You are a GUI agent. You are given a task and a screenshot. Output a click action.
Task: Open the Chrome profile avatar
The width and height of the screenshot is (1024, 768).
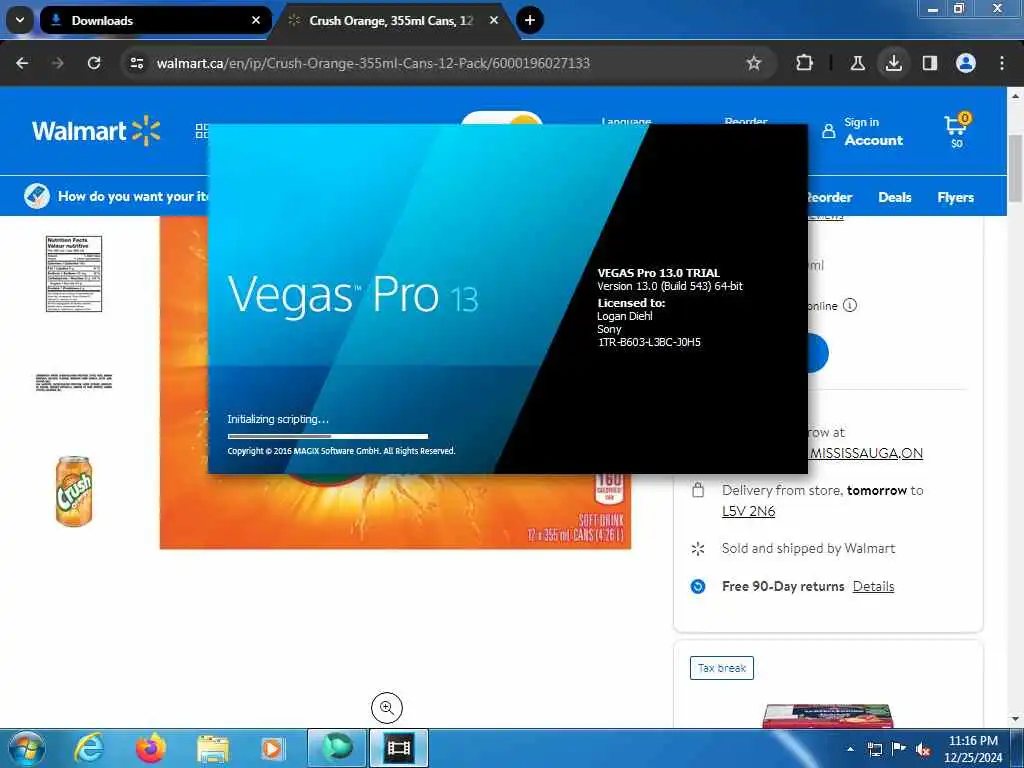(x=965, y=63)
